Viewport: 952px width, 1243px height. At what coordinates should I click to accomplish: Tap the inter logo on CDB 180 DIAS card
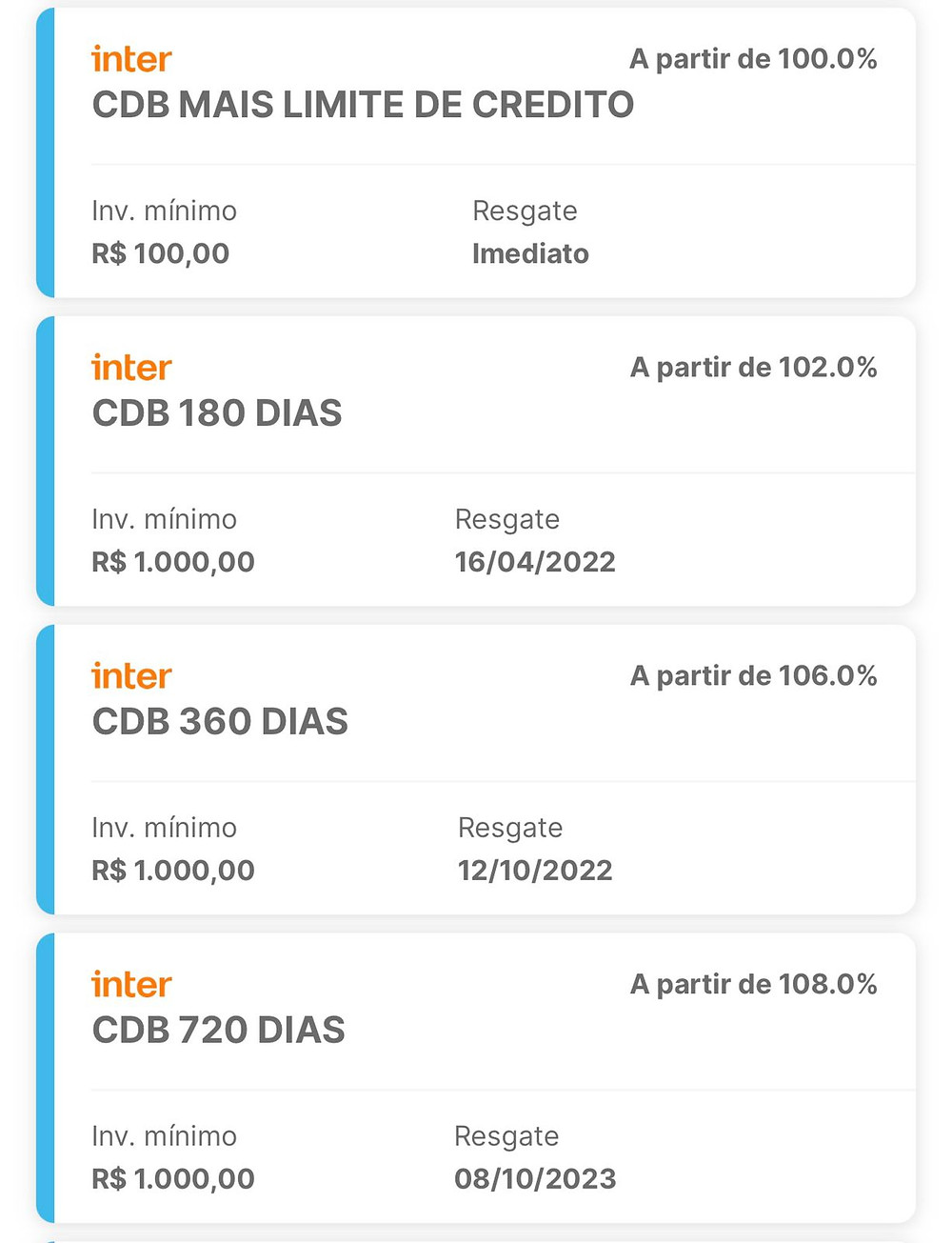click(x=131, y=368)
